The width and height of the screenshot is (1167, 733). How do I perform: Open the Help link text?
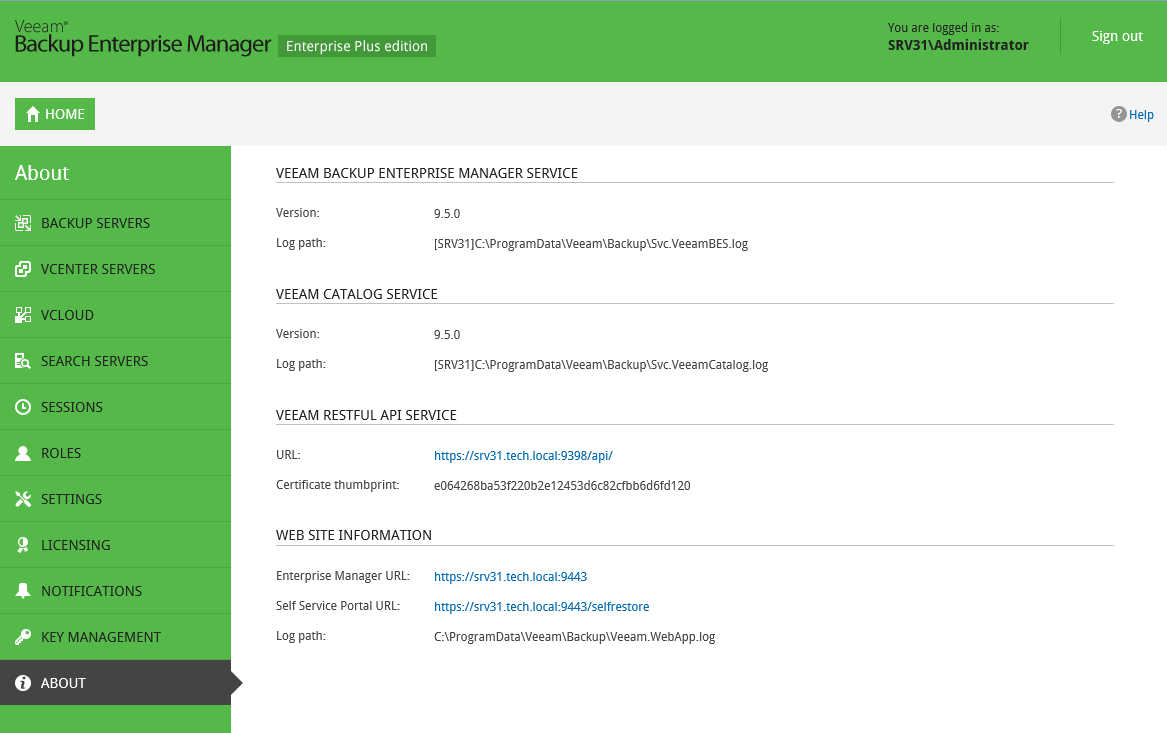point(1141,115)
